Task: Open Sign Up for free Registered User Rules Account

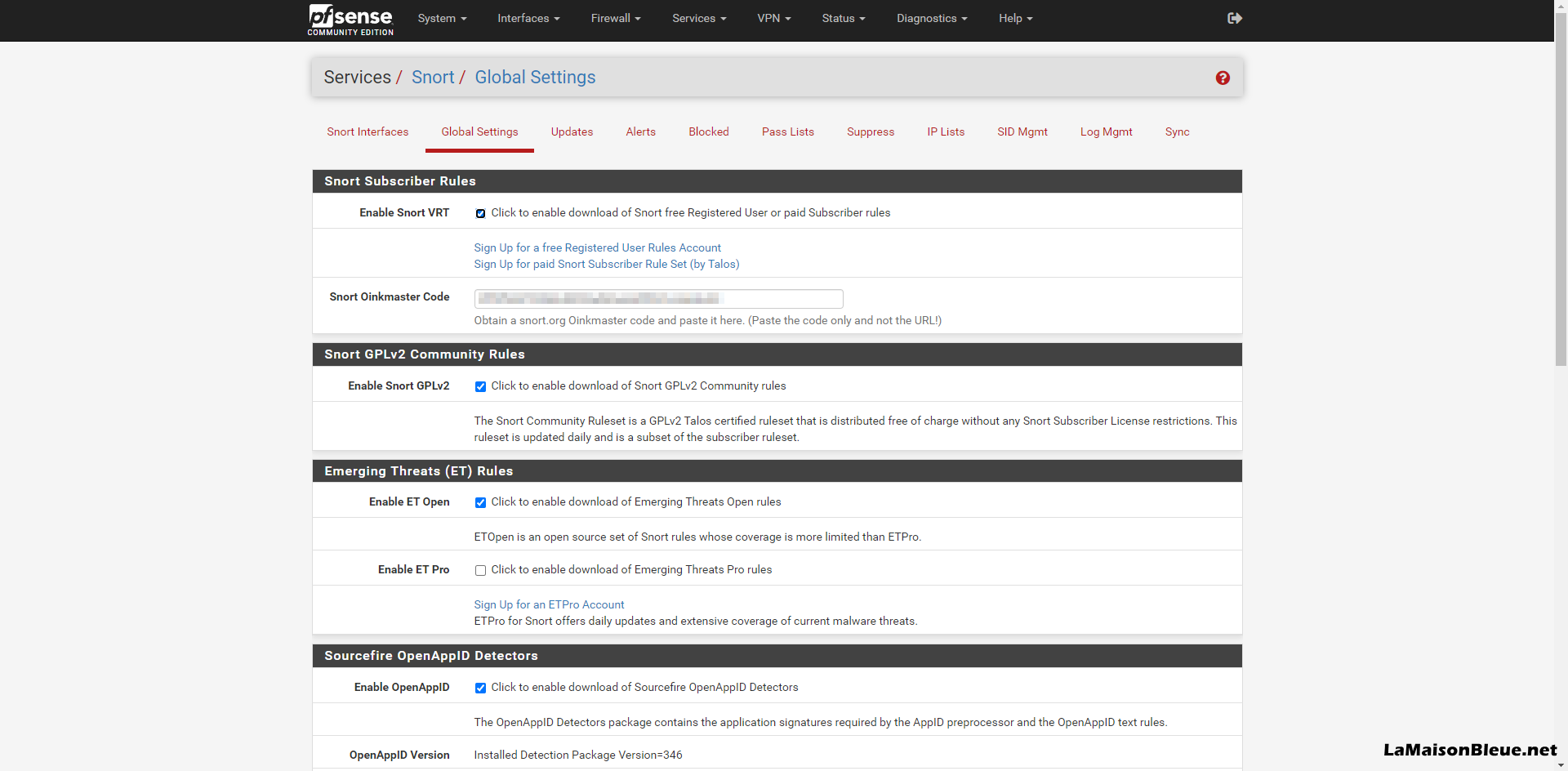Action: tap(597, 247)
